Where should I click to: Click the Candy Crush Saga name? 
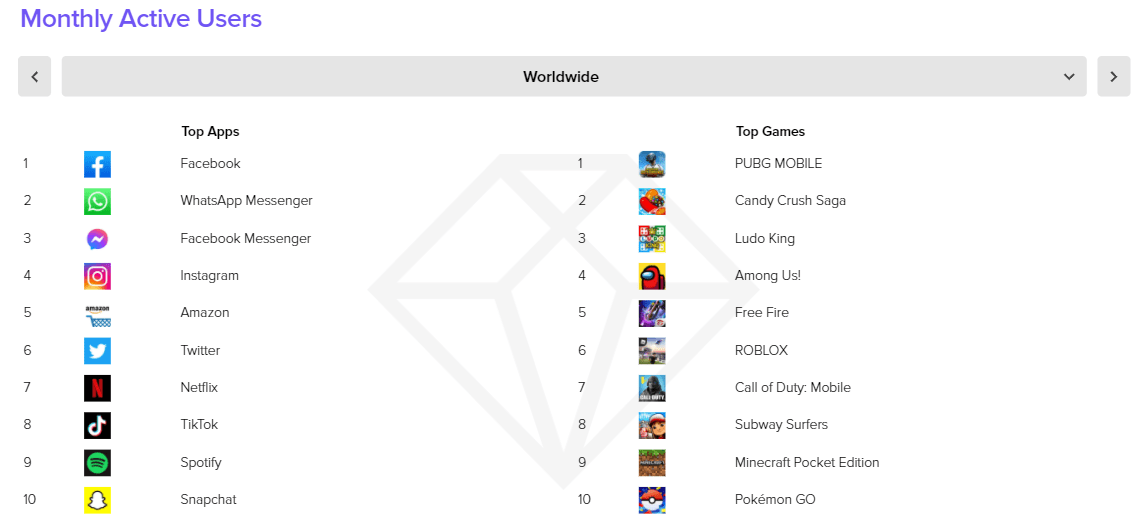click(790, 200)
